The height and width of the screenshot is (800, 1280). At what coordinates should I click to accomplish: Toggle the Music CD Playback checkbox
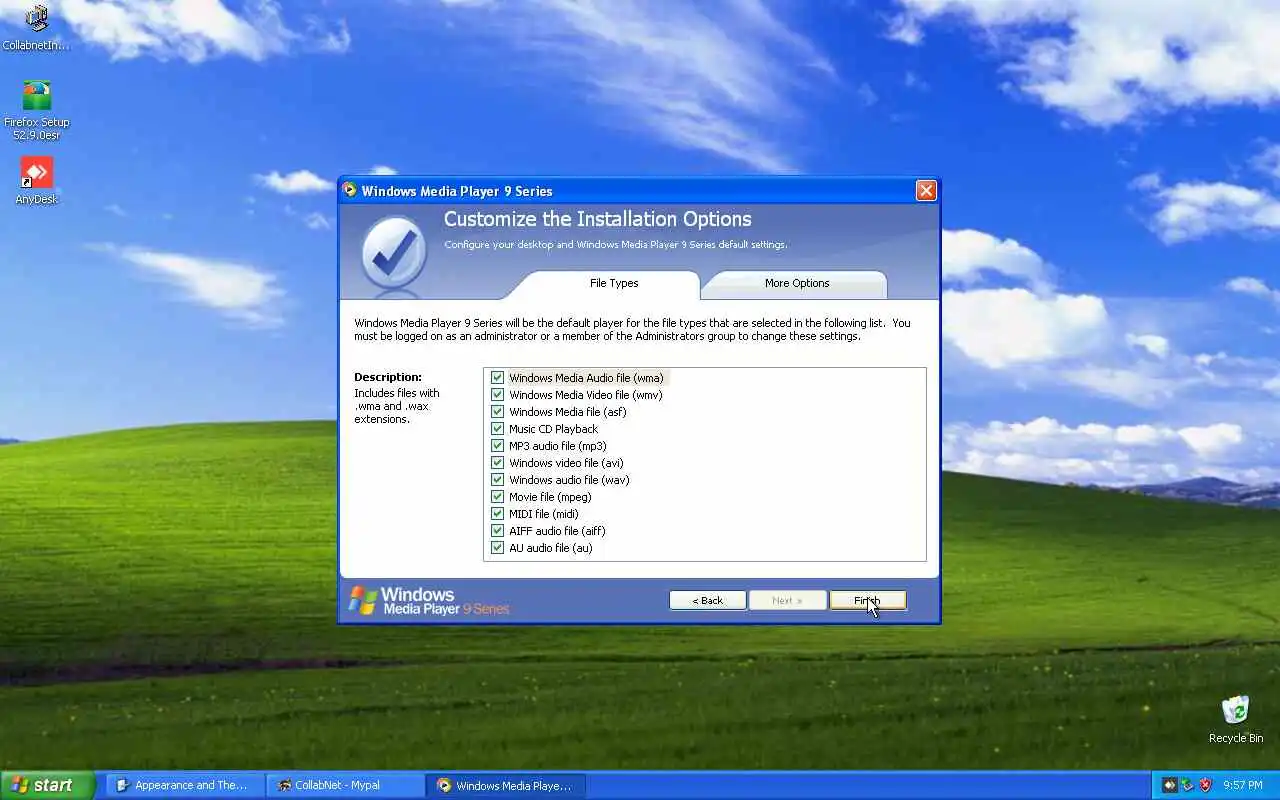[497, 429]
